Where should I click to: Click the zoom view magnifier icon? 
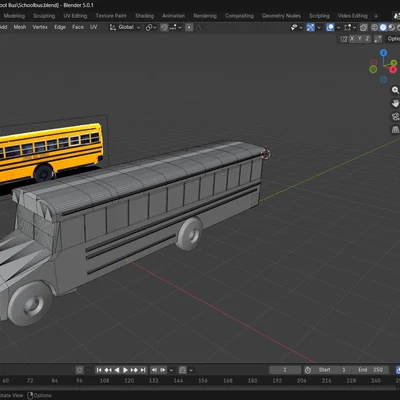click(395, 90)
